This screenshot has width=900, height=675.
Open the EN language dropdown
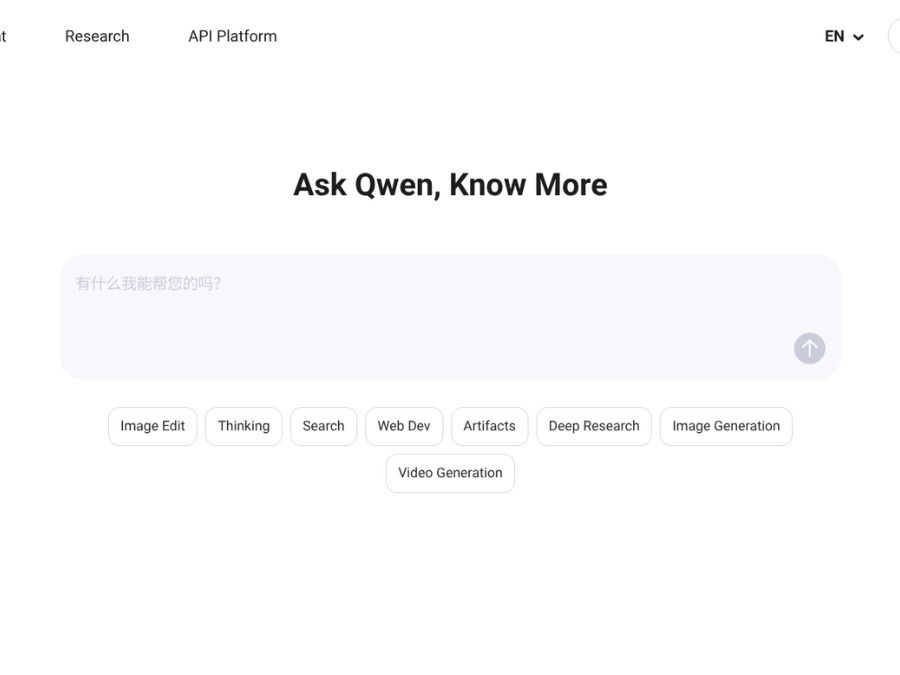pos(844,37)
